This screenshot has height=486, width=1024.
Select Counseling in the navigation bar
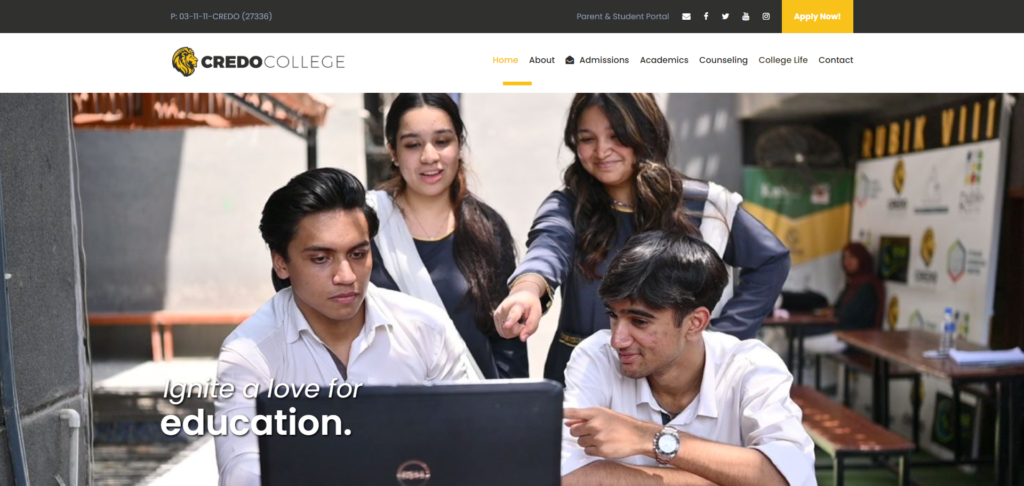(723, 60)
